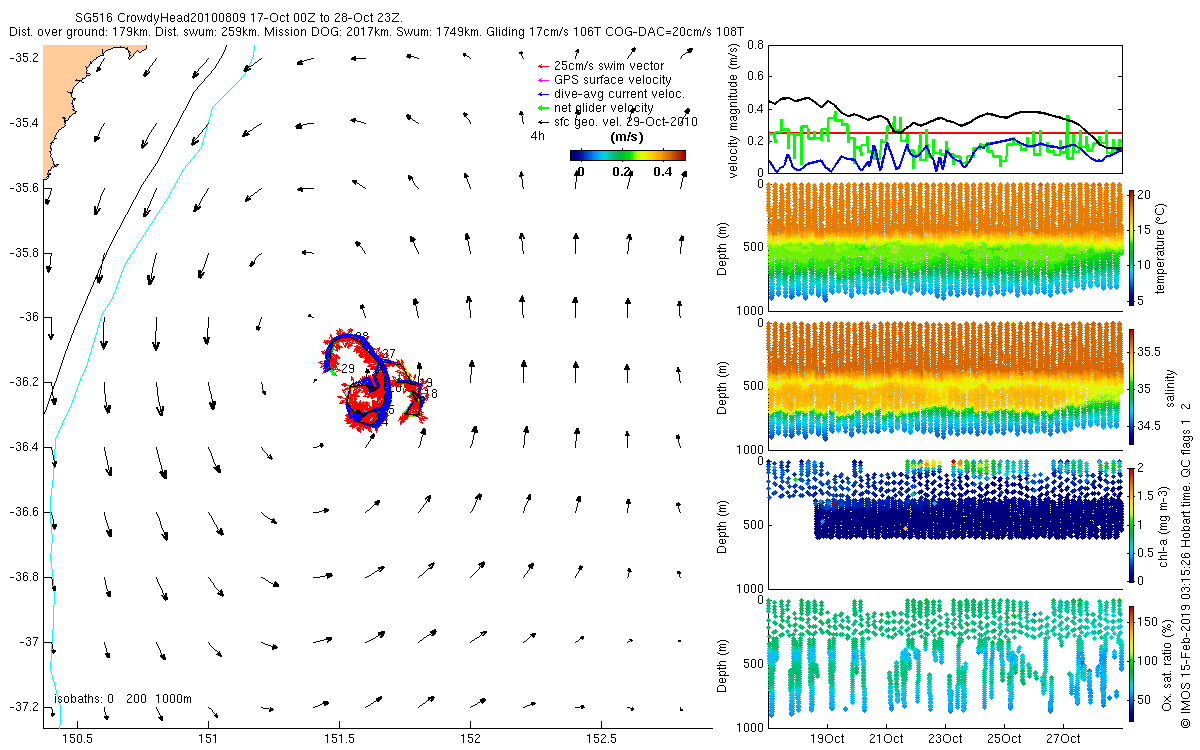Screen dimensions: 1200x750
Task: Click latitude tick '-36' on map axis
Action: (28, 317)
